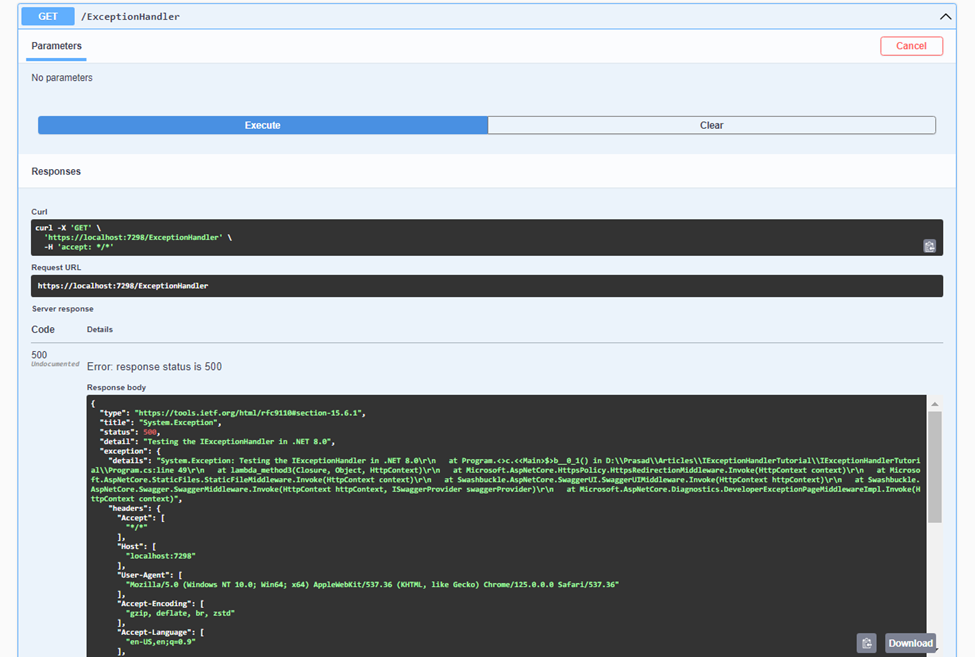The height and width of the screenshot is (657, 975).
Task: Click the 'Error: response status is 500' text
Action: (x=154, y=367)
